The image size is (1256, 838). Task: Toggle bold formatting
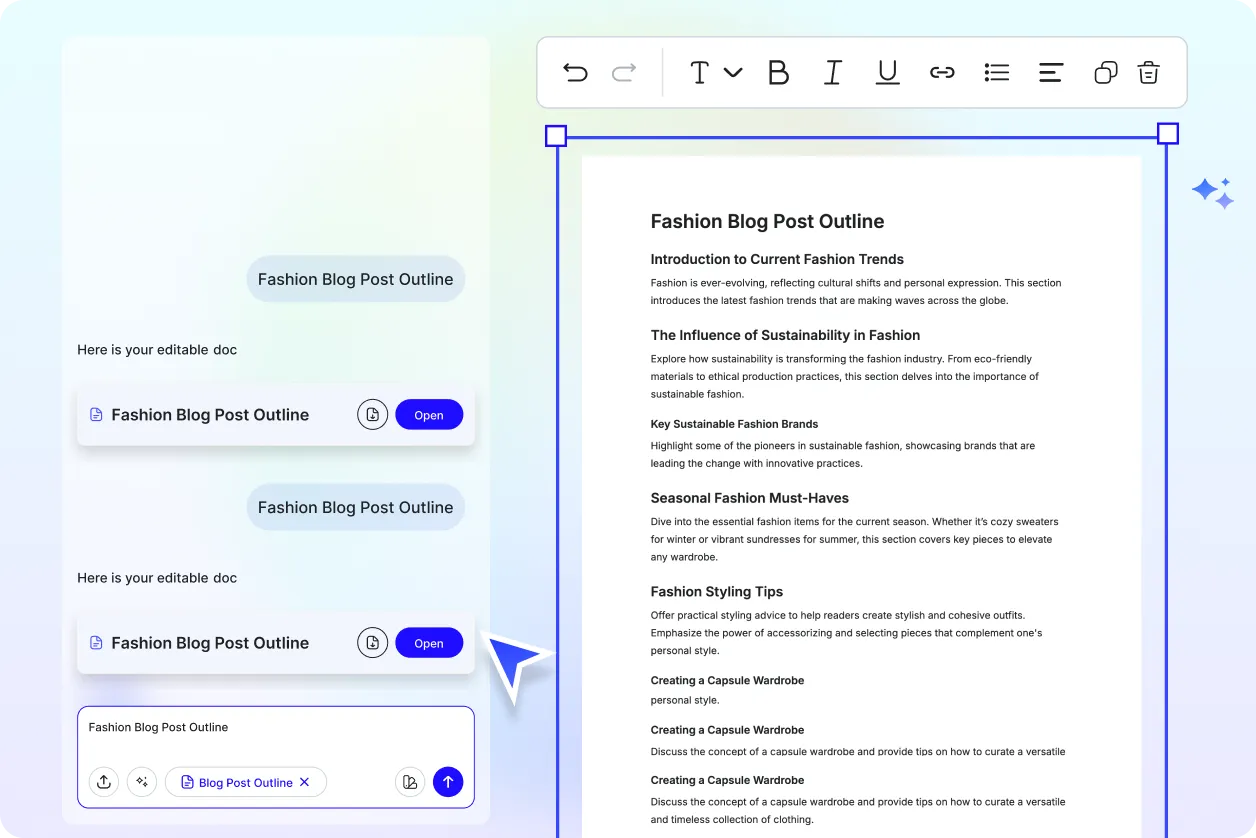coord(778,72)
